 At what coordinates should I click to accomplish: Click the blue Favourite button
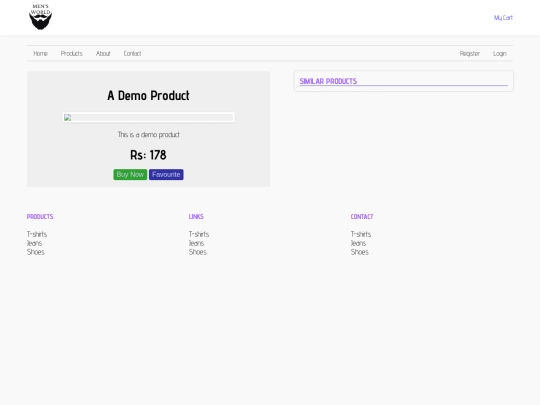[166, 175]
